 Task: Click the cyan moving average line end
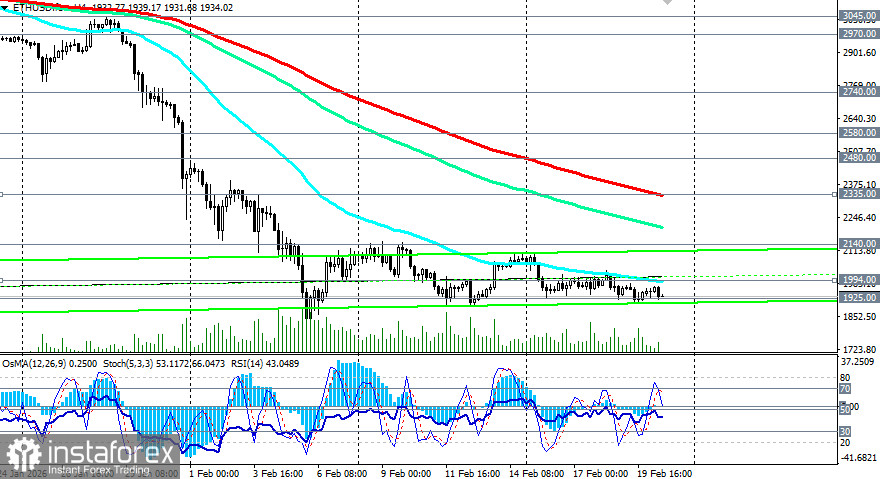(662, 281)
